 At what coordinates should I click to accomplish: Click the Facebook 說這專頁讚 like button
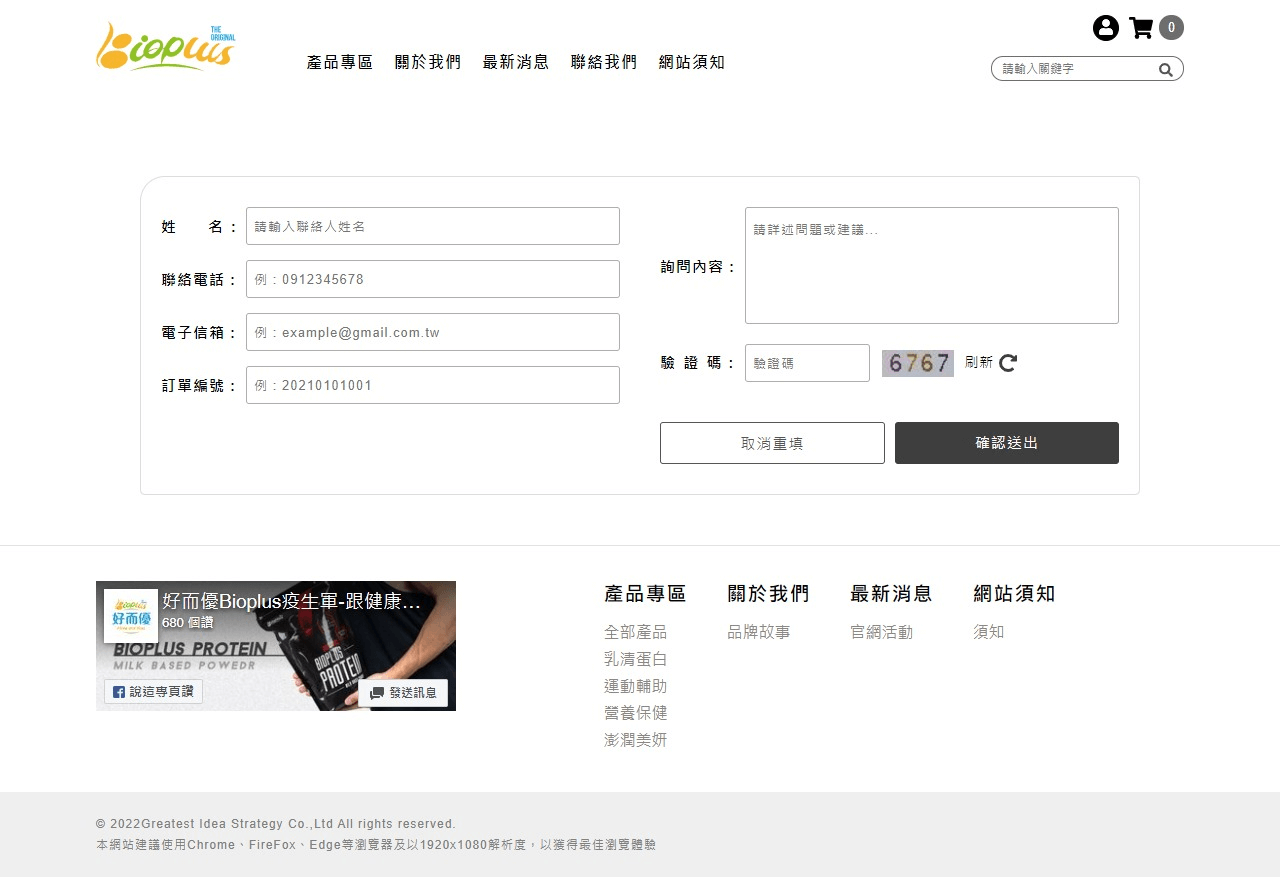pos(153,691)
